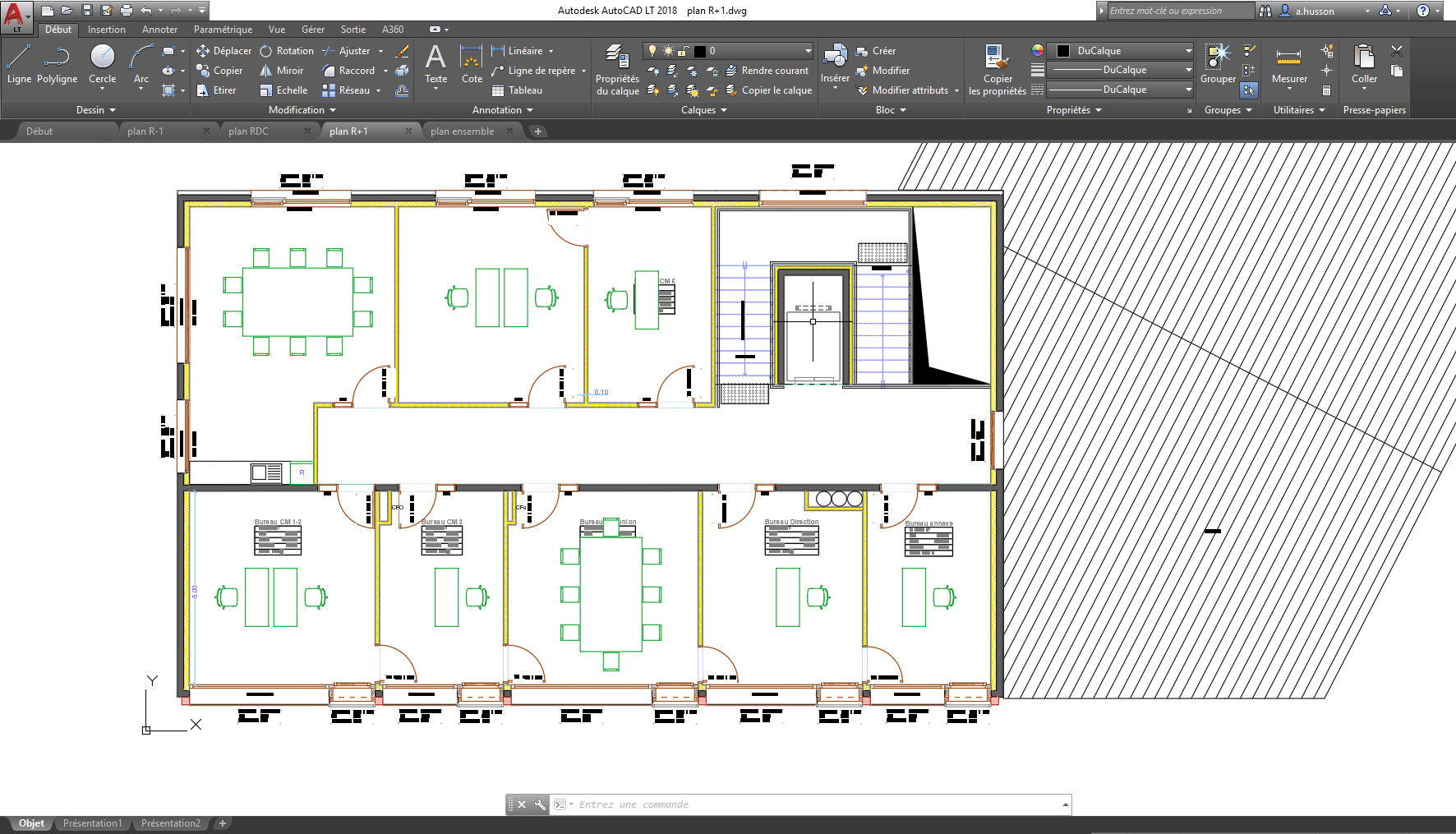Screen dimensions: 1456x834
Task: Click the Tableau tool
Action: 517,90
